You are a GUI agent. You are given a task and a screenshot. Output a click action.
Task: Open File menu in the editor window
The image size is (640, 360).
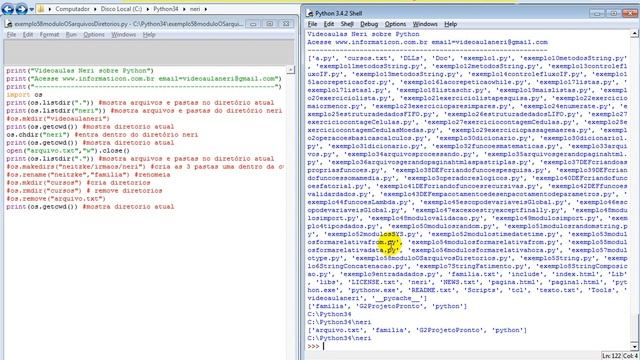[11, 35]
